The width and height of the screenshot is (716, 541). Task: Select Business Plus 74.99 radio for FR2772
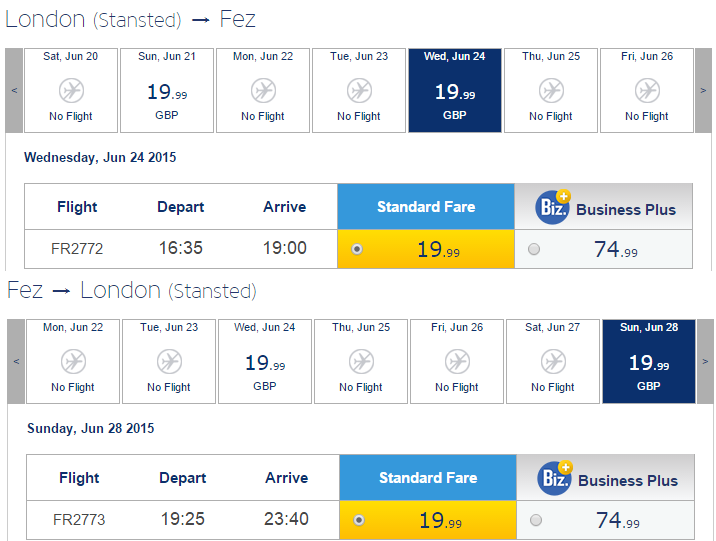tap(534, 249)
